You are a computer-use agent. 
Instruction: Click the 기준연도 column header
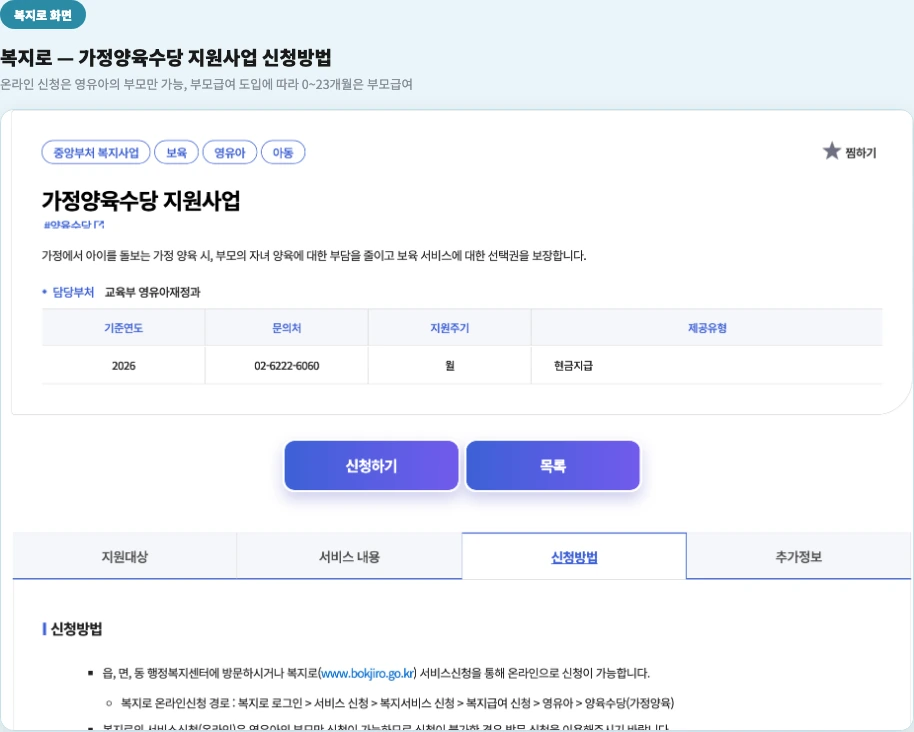pos(124,328)
